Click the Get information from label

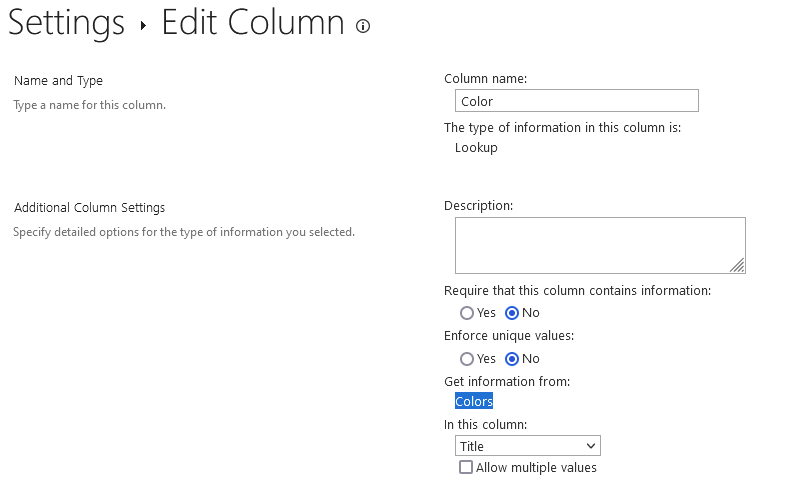pos(507,381)
